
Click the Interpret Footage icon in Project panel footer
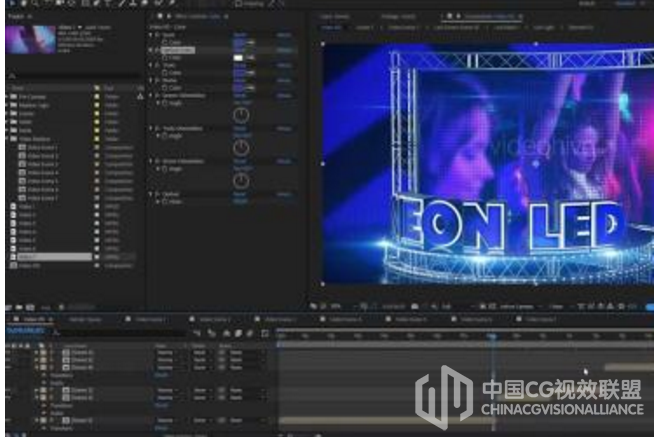pos(9,307)
